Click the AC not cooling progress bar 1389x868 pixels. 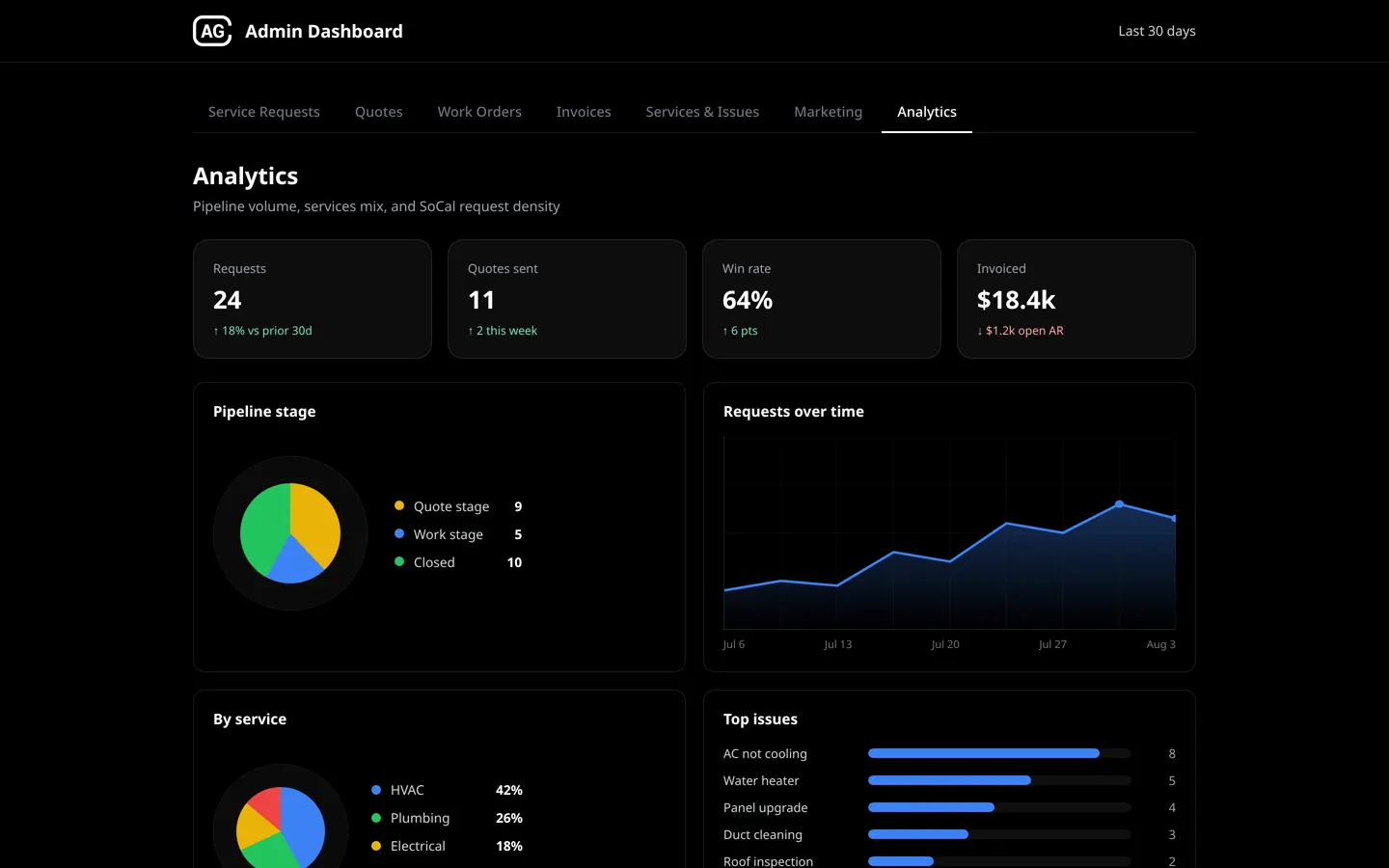(x=999, y=753)
